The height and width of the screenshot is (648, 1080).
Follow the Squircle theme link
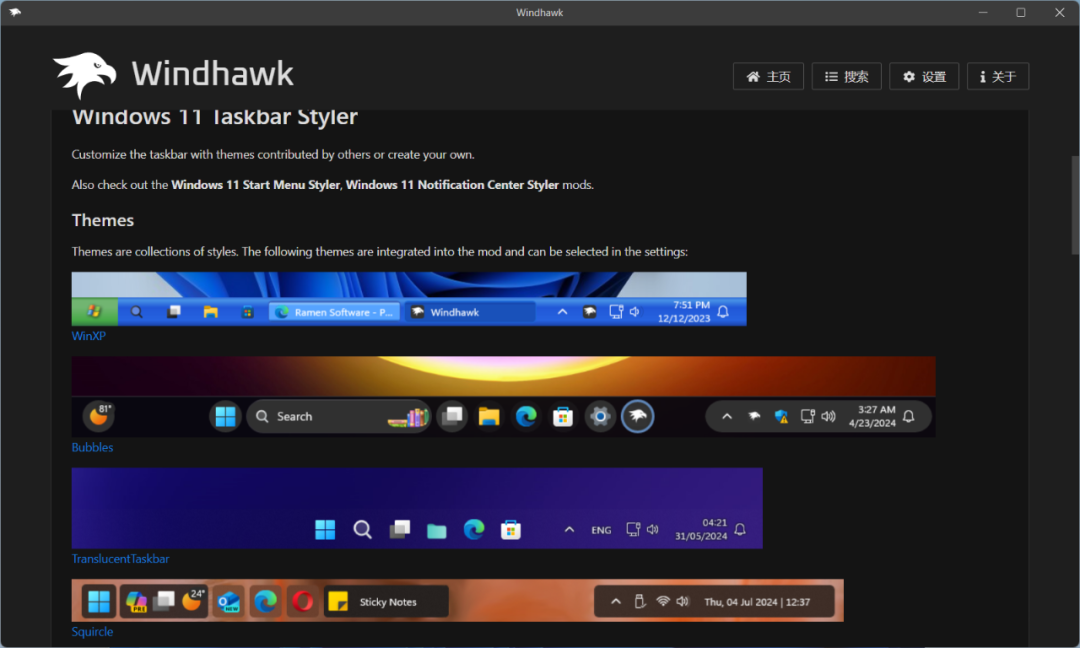point(92,632)
